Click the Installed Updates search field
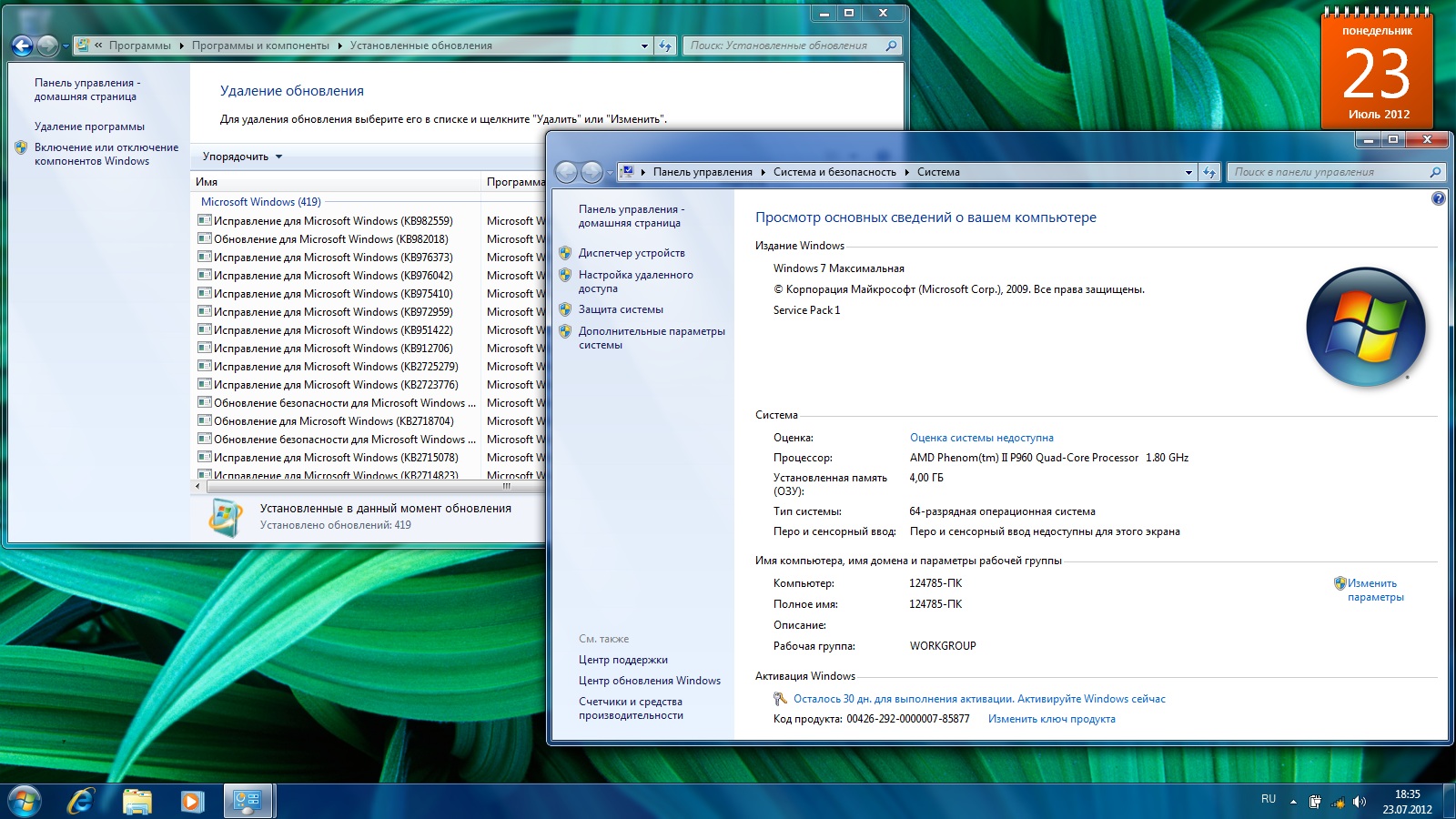Viewport: 1456px width, 819px height. pyautogui.click(x=783, y=45)
